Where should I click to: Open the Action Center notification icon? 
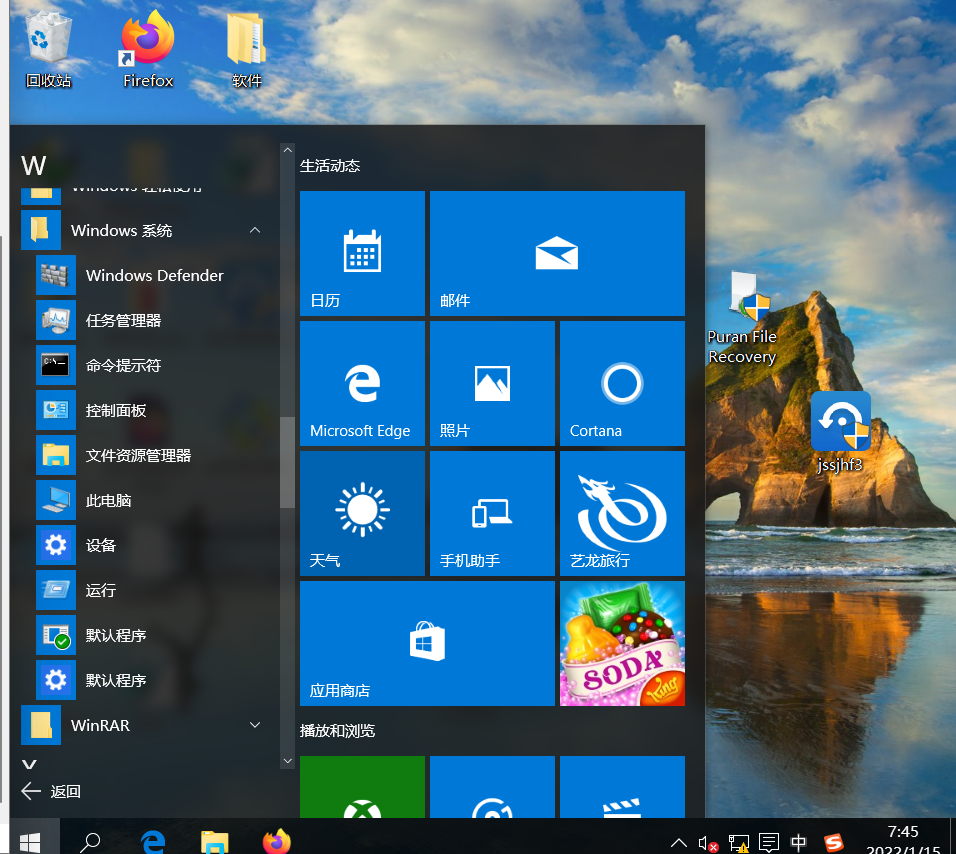coord(769,843)
